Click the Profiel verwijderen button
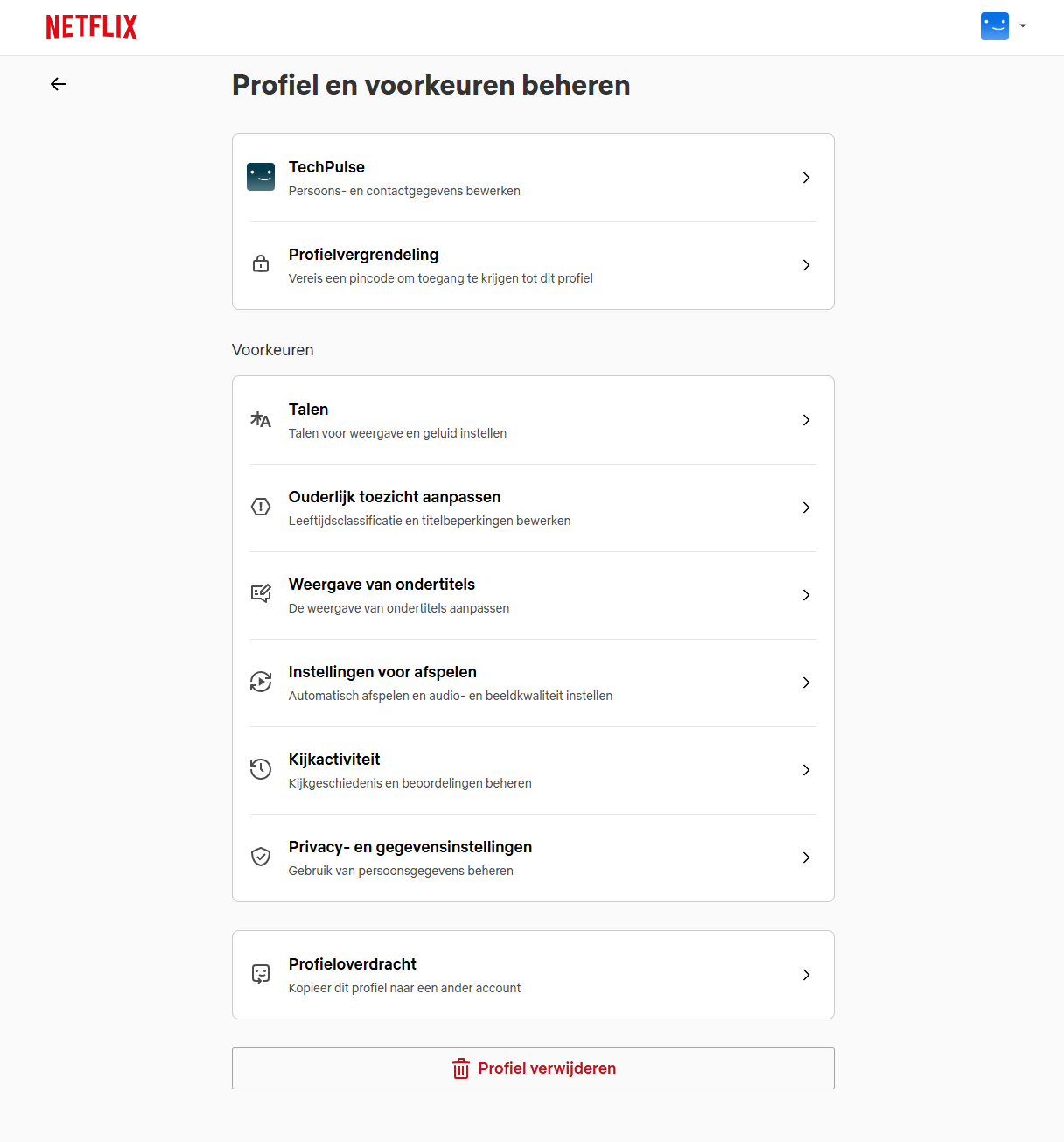This screenshot has height=1142, width=1064. pos(533,1068)
